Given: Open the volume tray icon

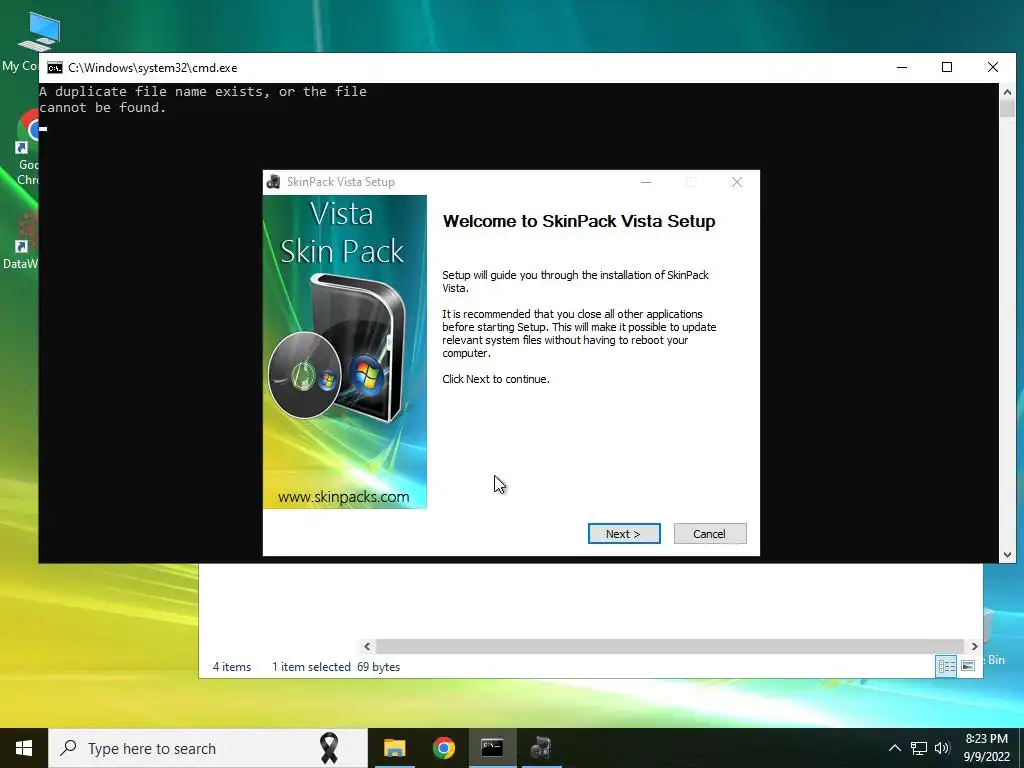Looking at the screenshot, I should point(942,748).
